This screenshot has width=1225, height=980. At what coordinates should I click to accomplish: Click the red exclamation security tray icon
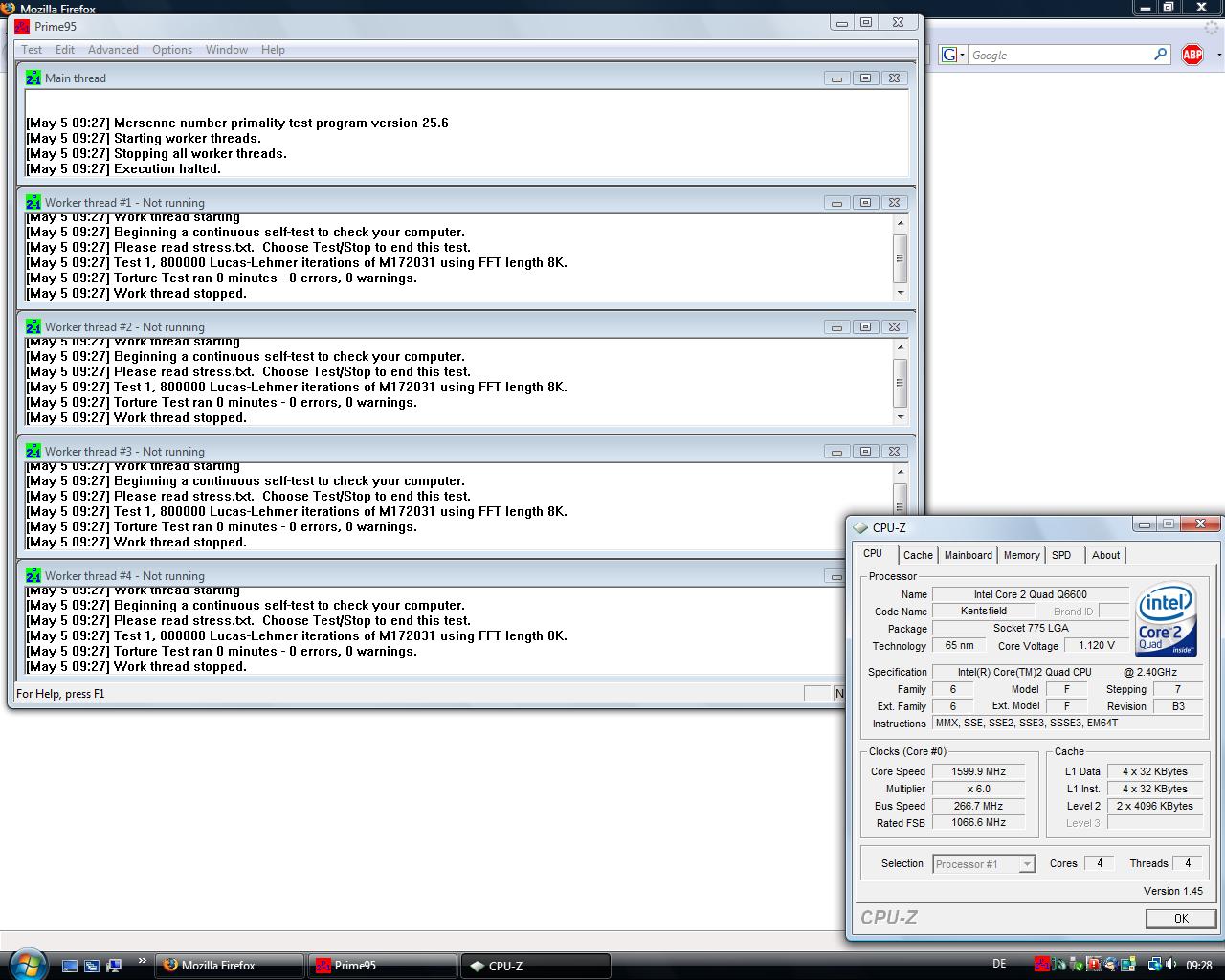point(1094,965)
